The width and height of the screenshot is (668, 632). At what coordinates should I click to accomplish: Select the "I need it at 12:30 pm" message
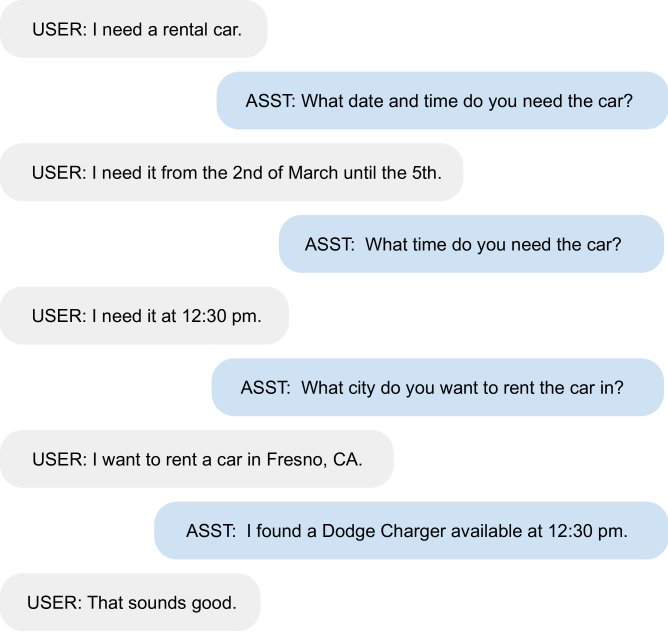pyautogui.click(x=144, y=315)
